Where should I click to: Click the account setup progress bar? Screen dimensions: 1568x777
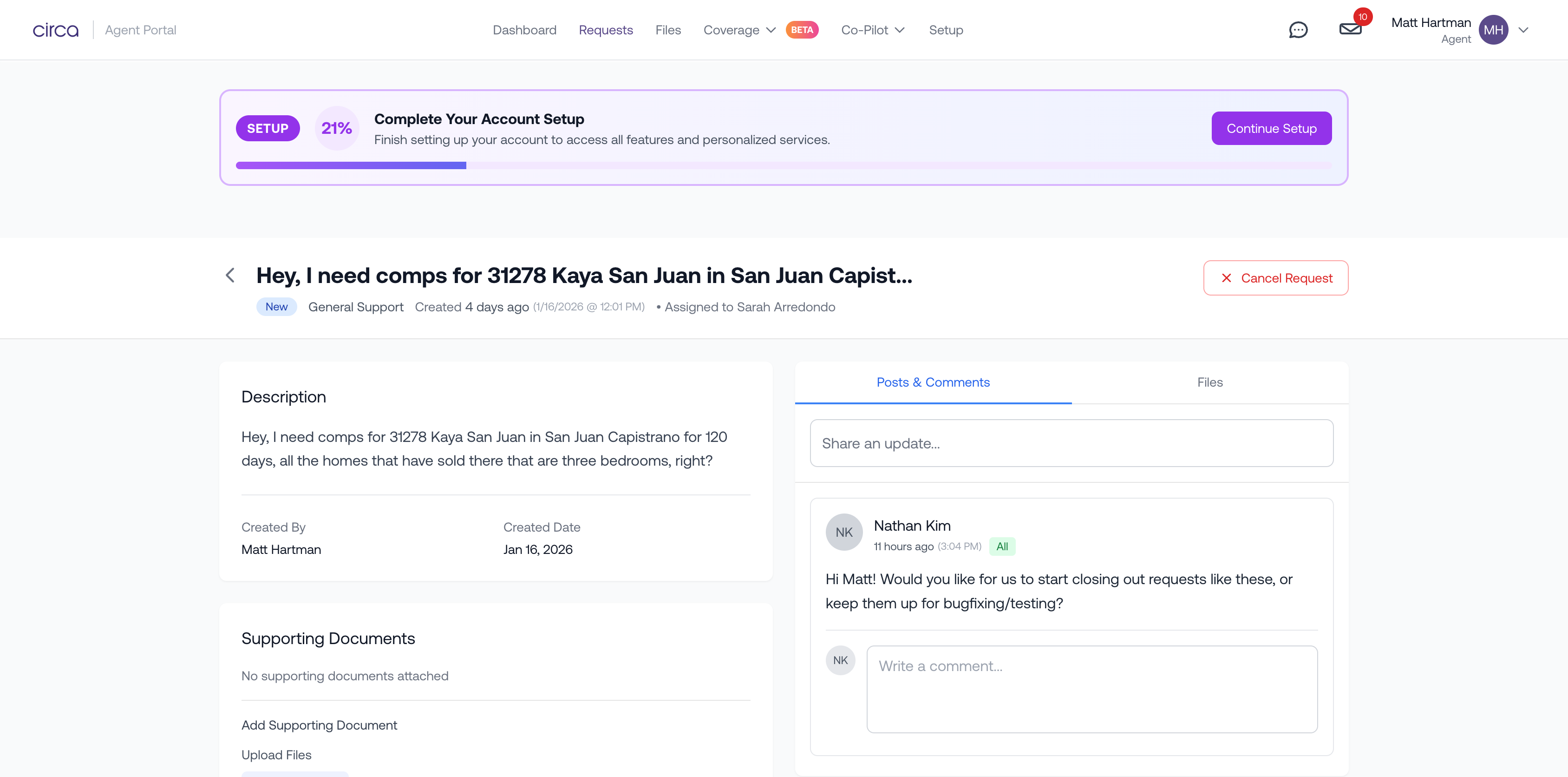pyautogui.click(x=783, y=165)
